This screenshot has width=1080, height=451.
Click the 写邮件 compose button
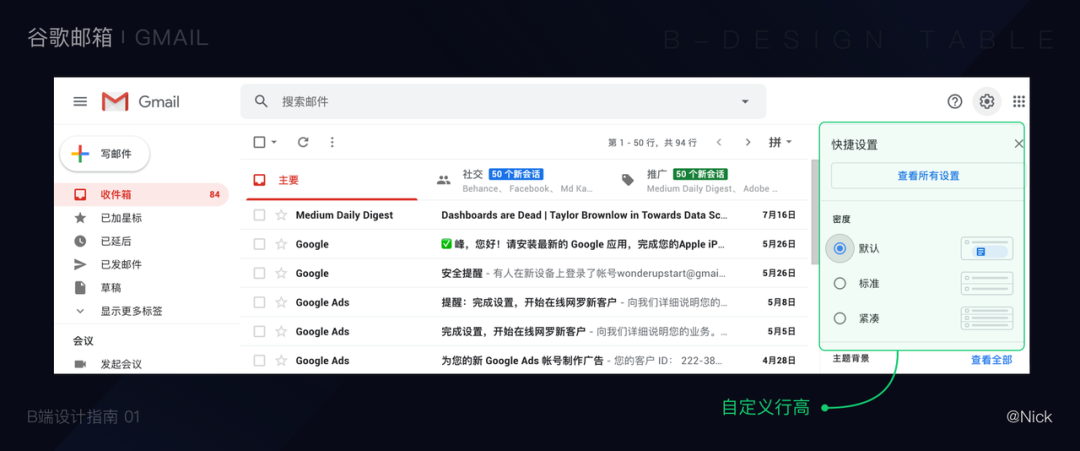[x=105, y=154]
